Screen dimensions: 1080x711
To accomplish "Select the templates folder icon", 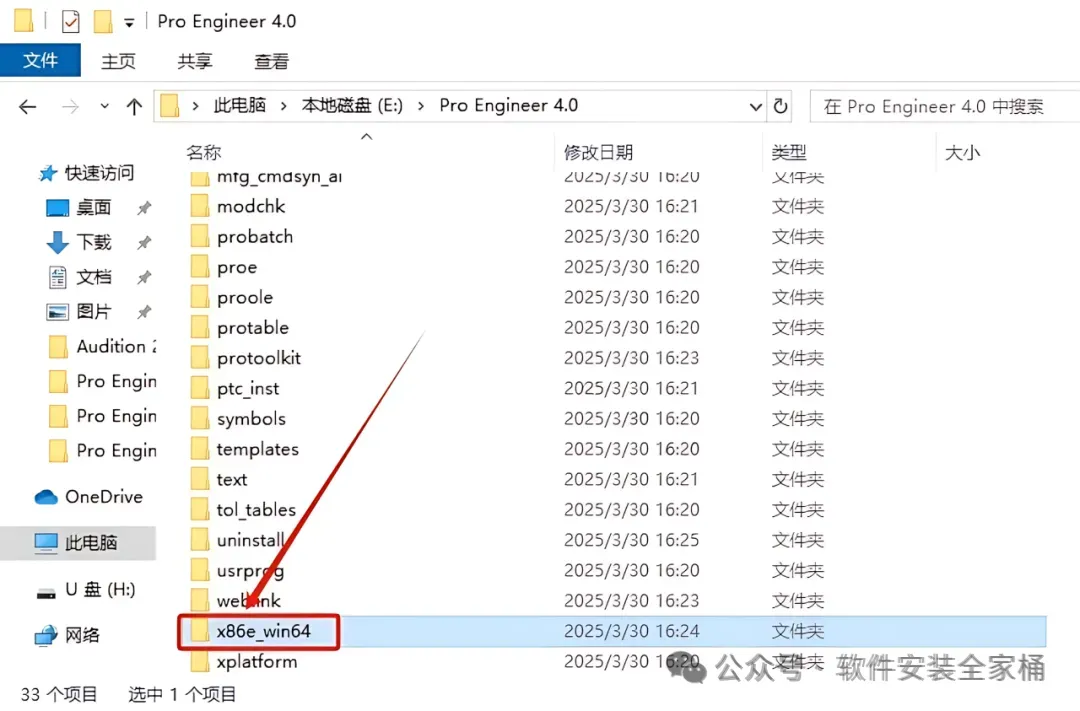I will click(x=200, y=449).
